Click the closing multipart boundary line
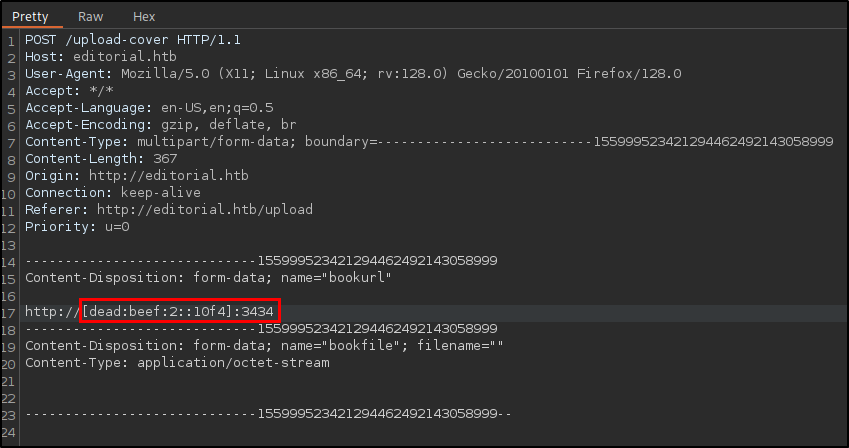Screen dimensions: 849x448 click(x=268, y=414)
